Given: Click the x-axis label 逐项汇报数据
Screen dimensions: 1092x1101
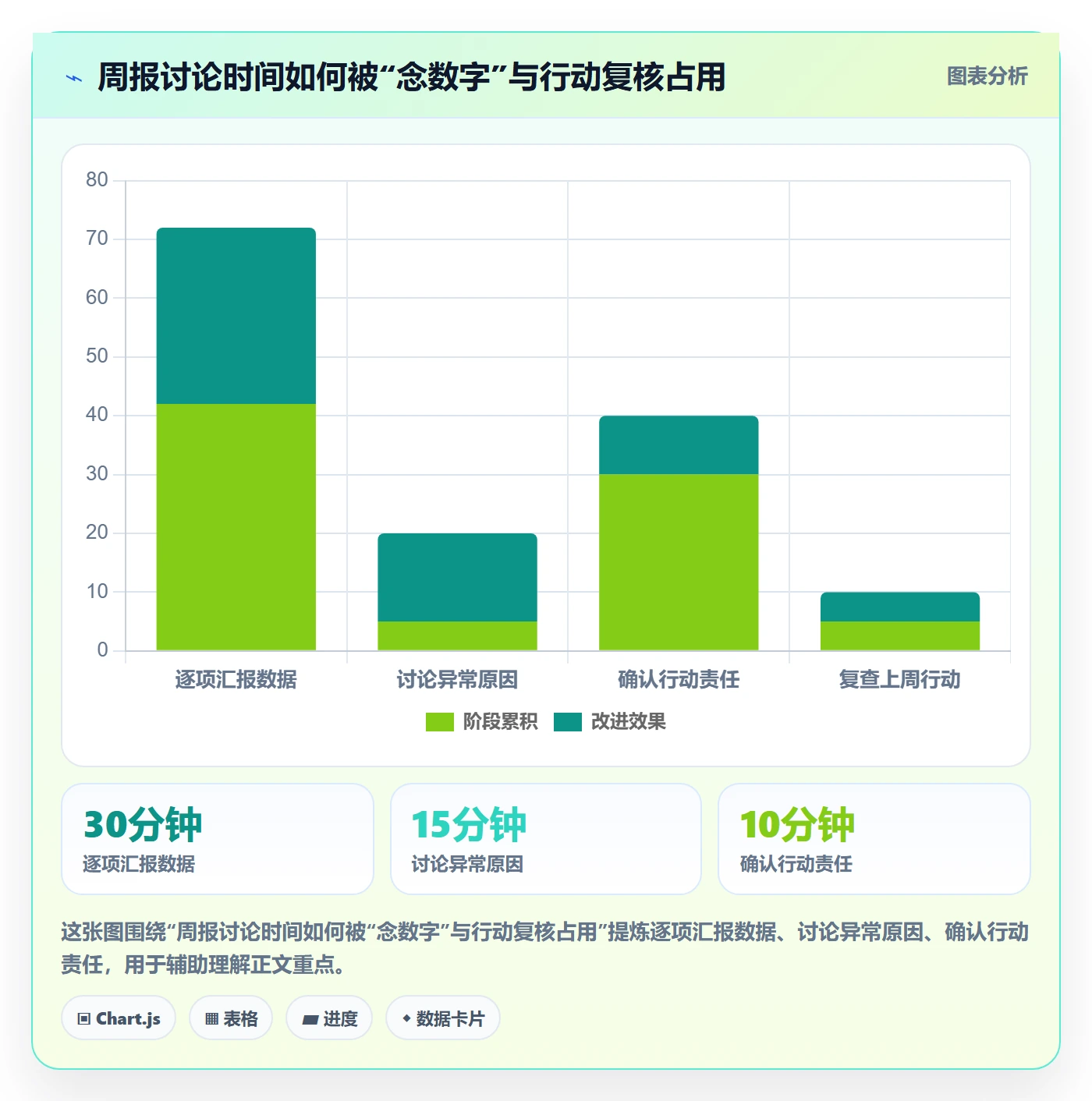Looking at the screenshot, I should (x=236, y=680).
